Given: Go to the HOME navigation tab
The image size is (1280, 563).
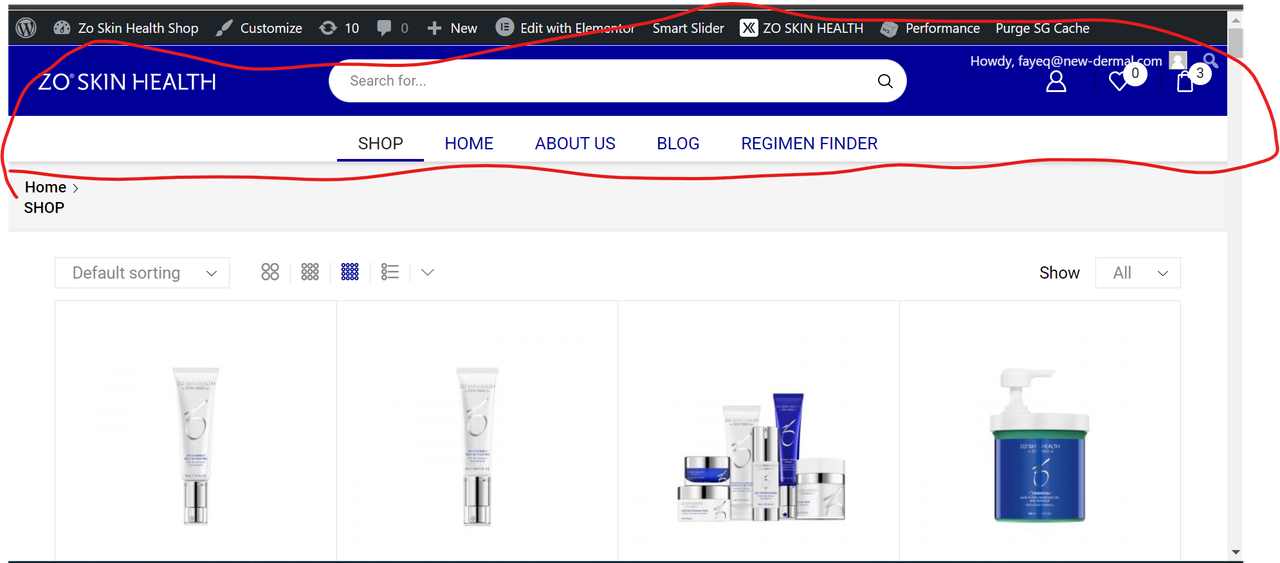Looking at the screenshot, I should click(x=469, y=143).
